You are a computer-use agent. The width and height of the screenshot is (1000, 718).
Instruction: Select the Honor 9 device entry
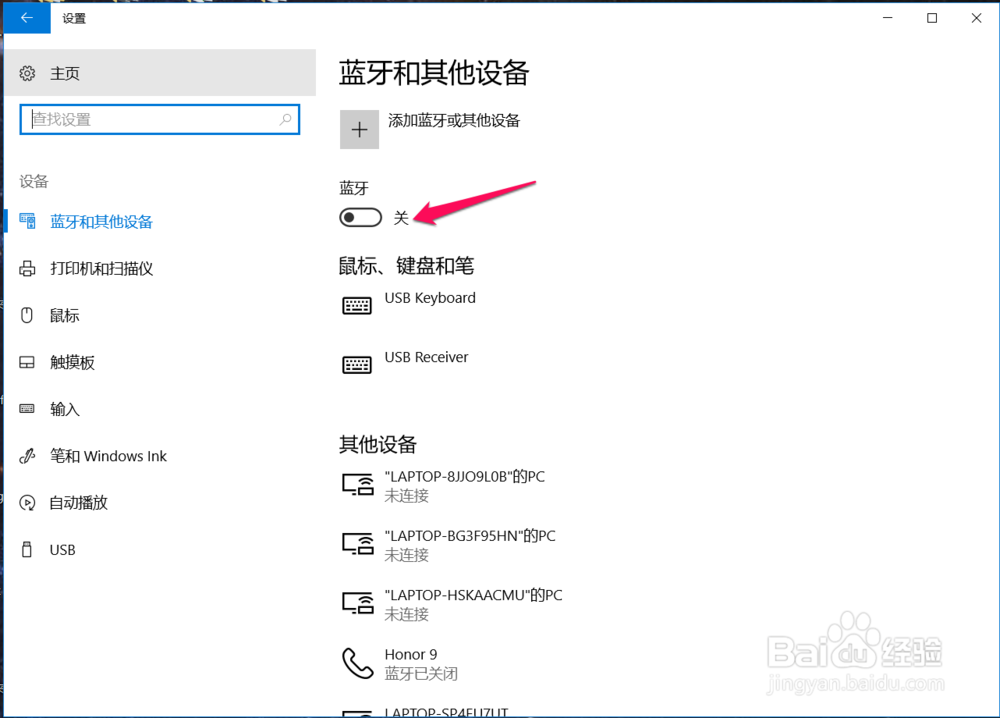pyautogui.click(x=400, y=663)
